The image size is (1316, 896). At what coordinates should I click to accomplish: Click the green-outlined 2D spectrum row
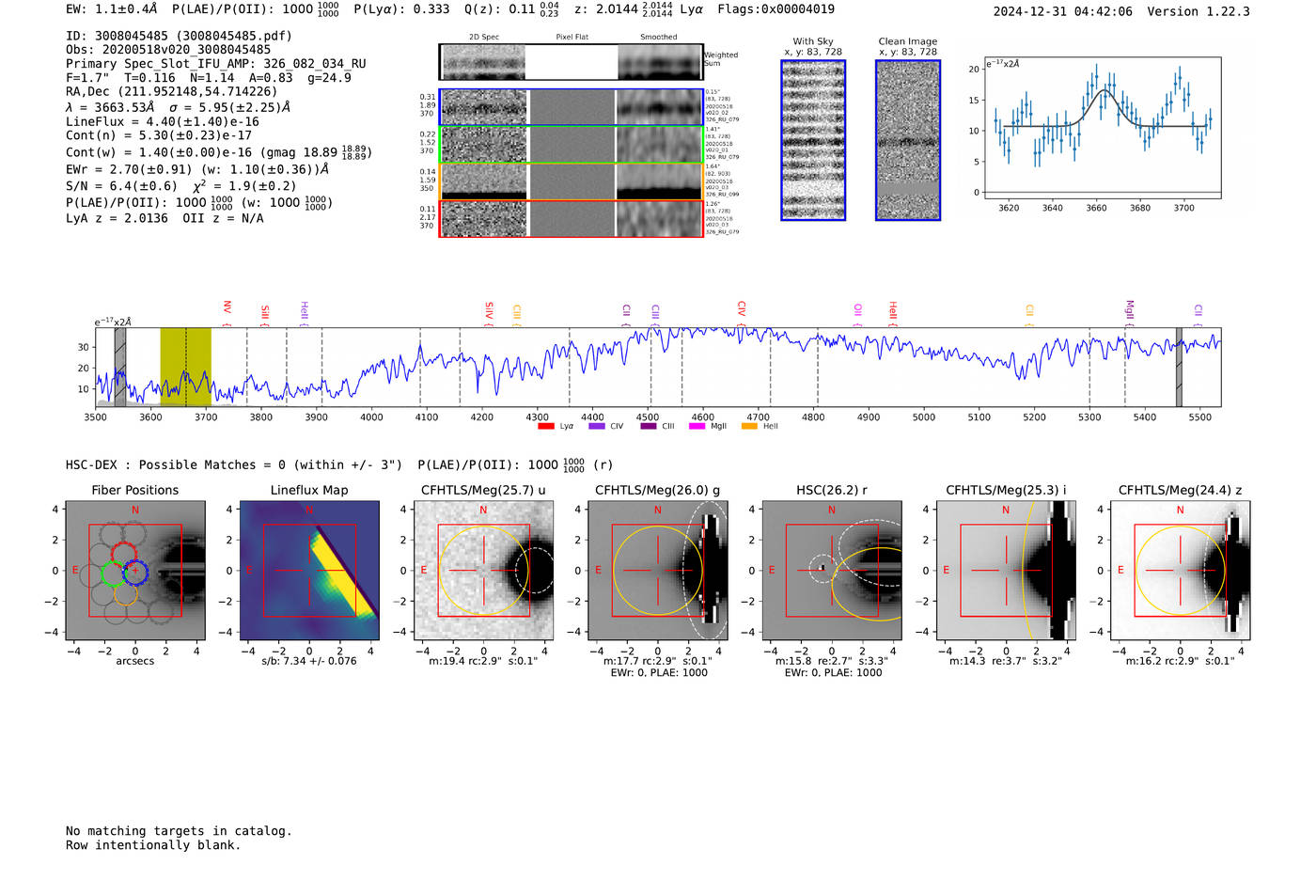[572, 145]
